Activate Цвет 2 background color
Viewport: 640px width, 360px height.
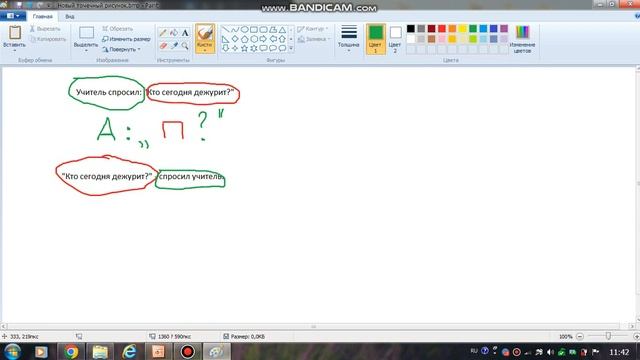tap(395, 39)
